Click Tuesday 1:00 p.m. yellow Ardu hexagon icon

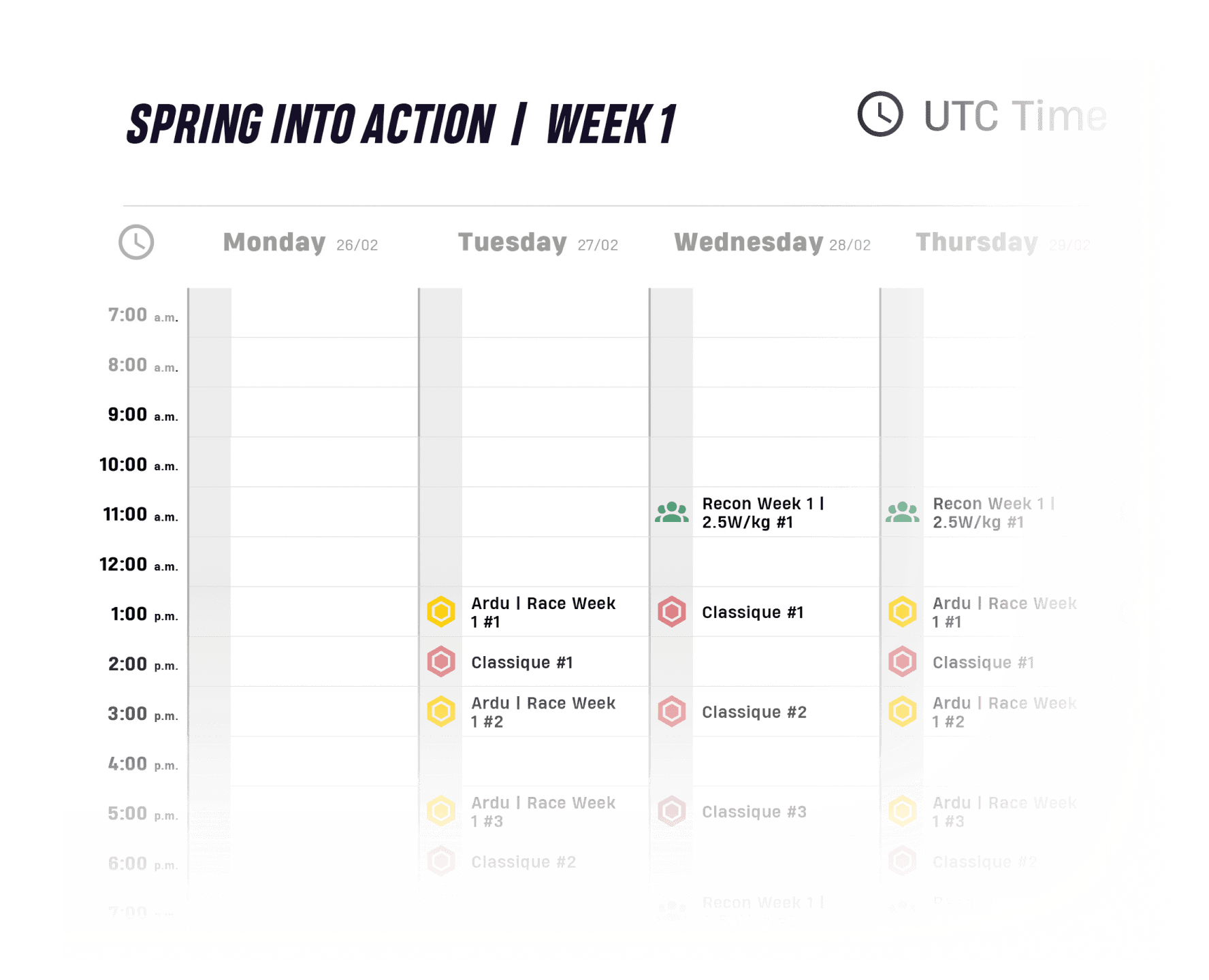pyautogui.click(x=441, y=612)
